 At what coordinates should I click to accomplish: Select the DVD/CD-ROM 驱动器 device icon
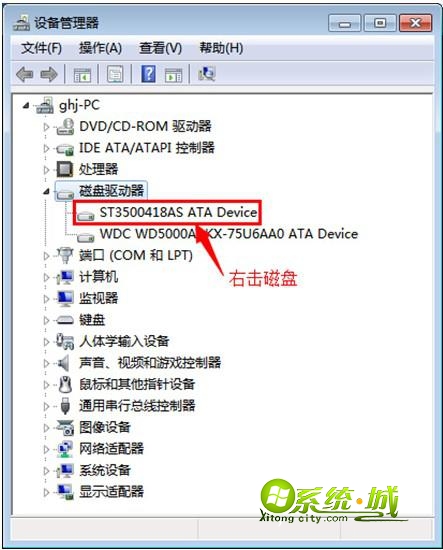(x=65, y=126)
